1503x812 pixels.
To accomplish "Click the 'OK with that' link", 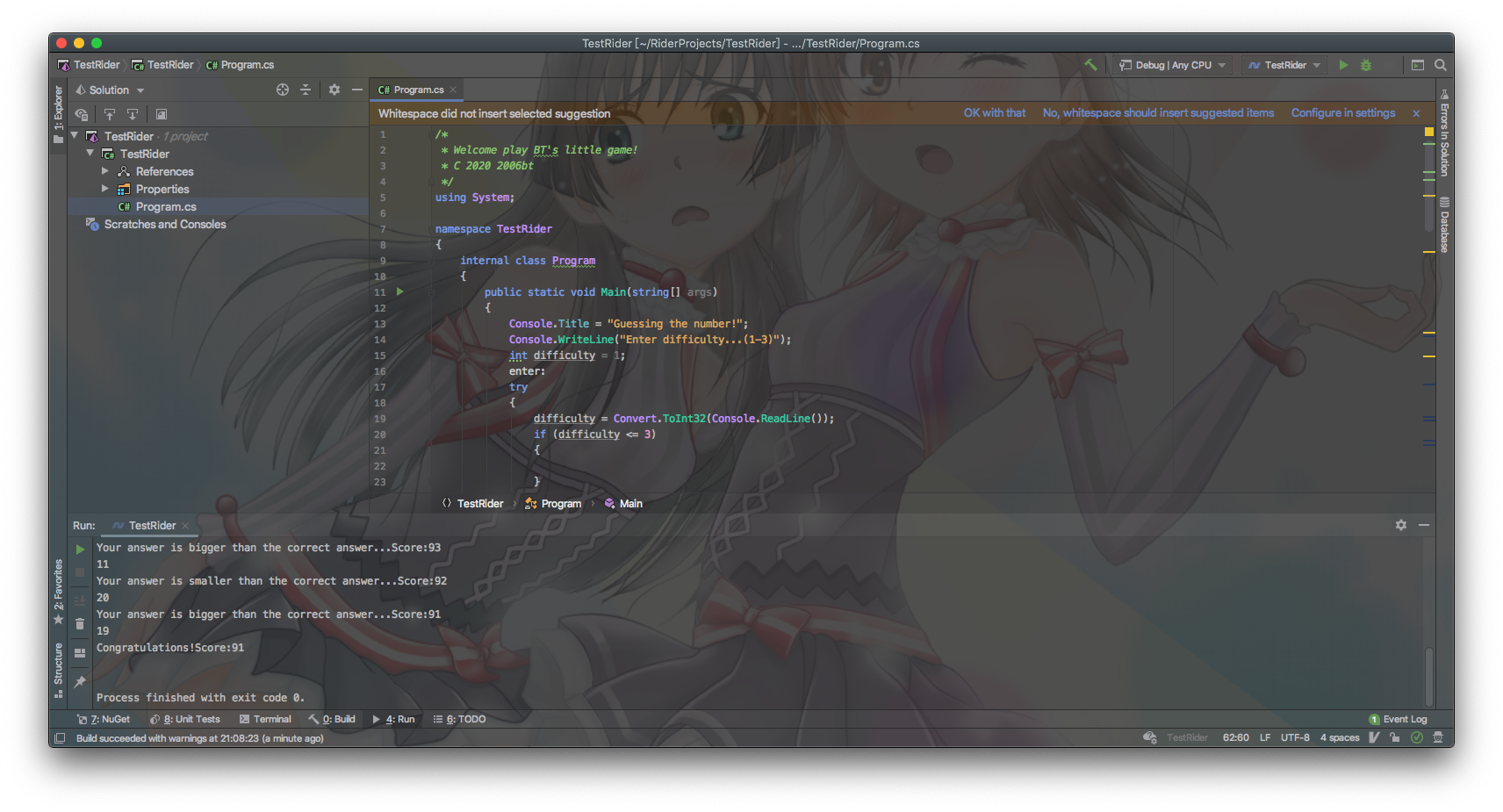I will pos(995,113).
